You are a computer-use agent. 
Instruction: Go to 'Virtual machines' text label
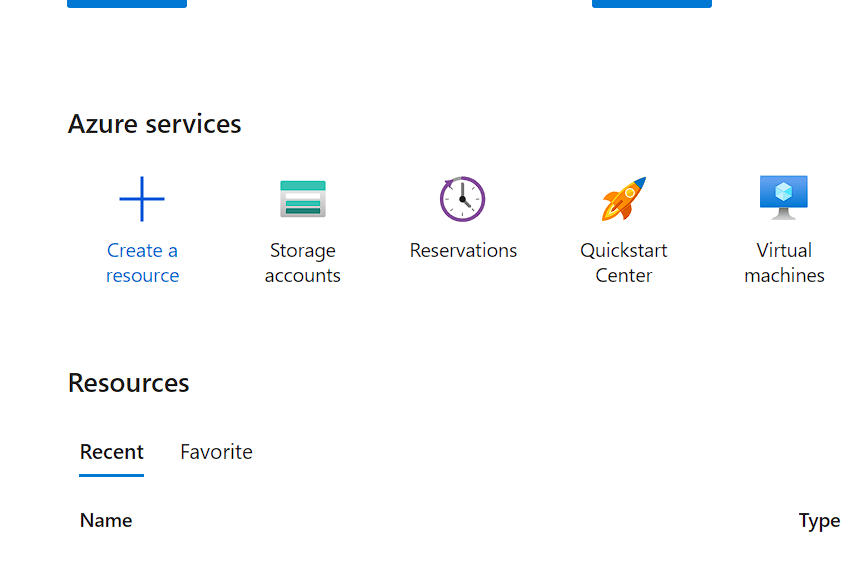[x=784, y=263]
